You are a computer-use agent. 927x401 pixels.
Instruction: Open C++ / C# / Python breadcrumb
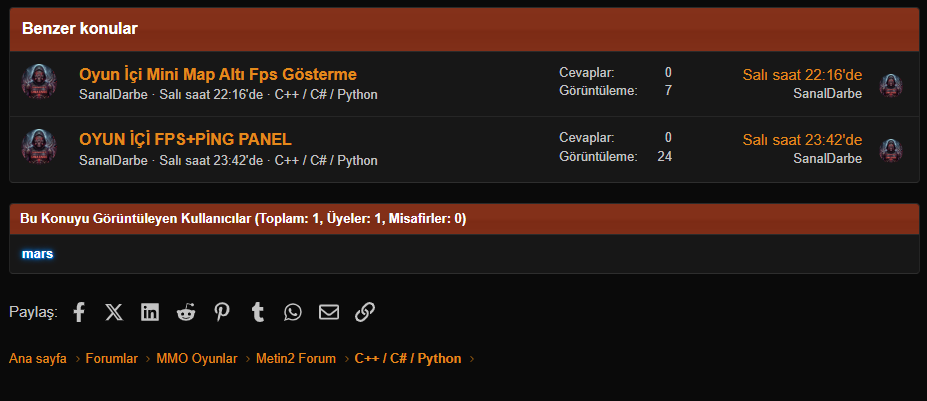click(x=408, y=358)
